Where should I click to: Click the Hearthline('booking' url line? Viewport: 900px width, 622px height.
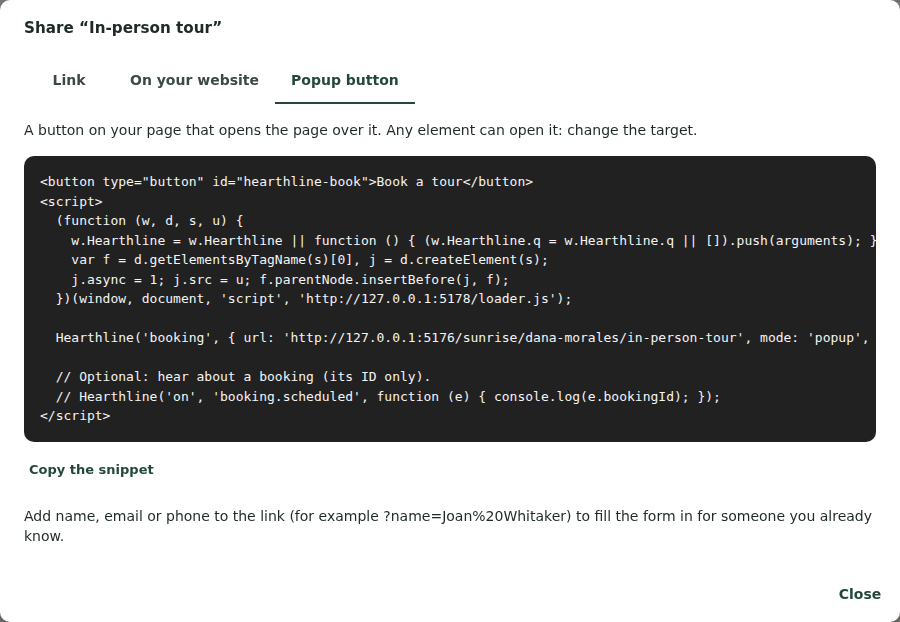[462, 338]
